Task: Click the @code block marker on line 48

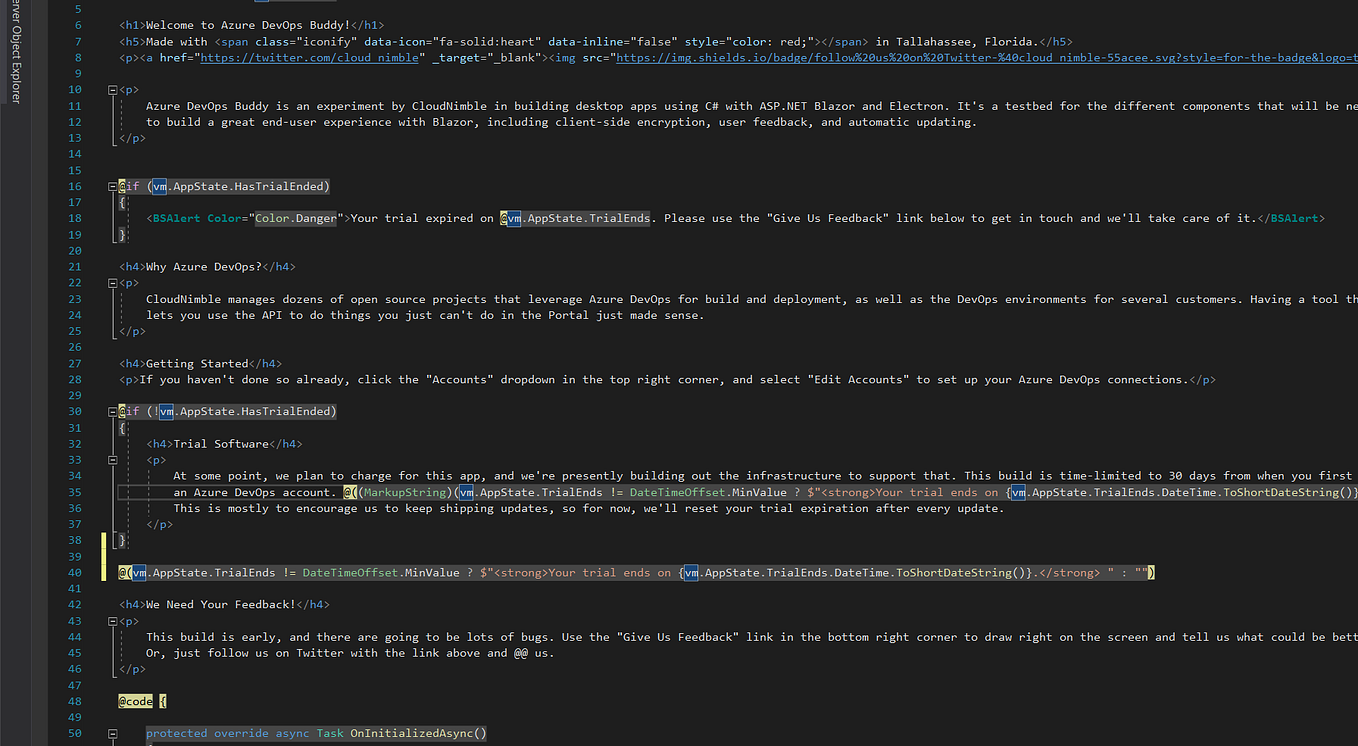Action: tap(135, 701)
